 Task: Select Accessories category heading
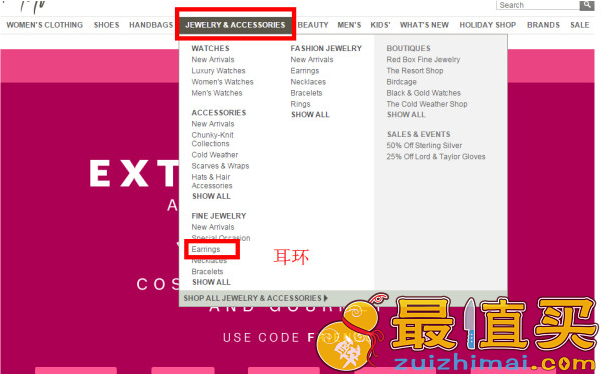pos(219,113)
